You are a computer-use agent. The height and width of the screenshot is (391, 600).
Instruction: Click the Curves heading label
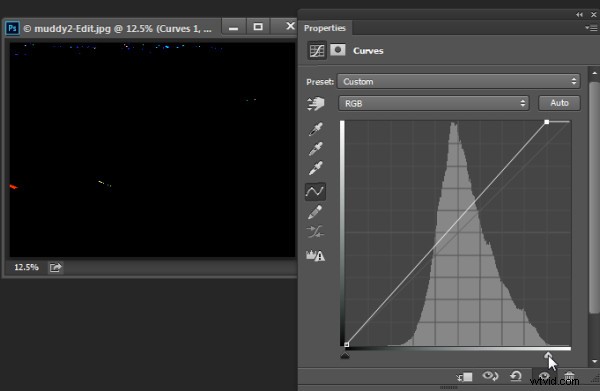click(368, 51)
